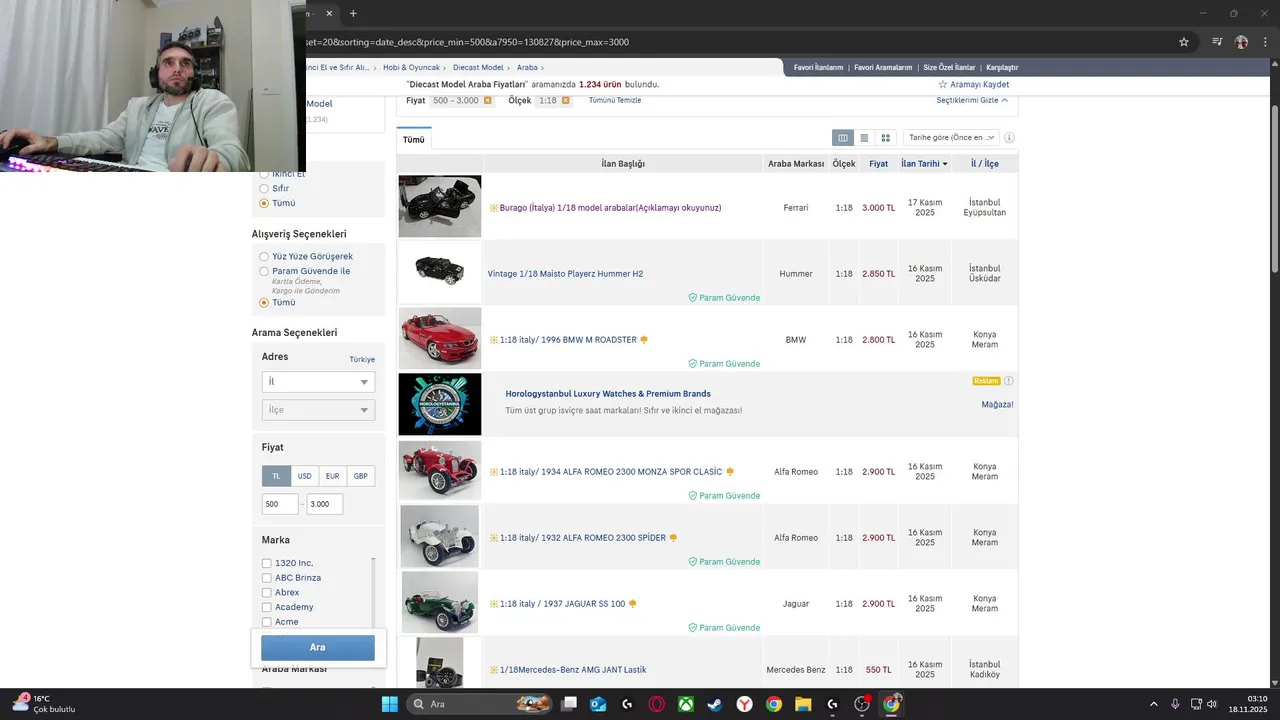Open the İl province dropdown
1280x720 pixels.
coord(318,382)
